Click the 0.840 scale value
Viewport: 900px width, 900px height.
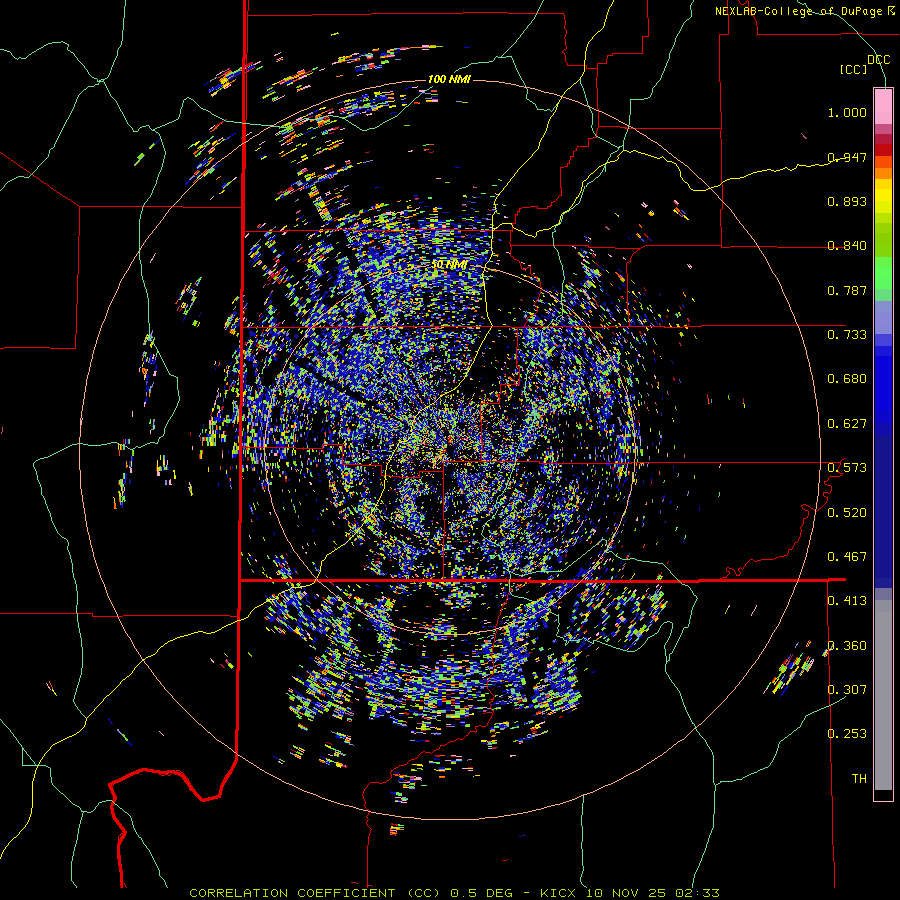click(847, 246)
